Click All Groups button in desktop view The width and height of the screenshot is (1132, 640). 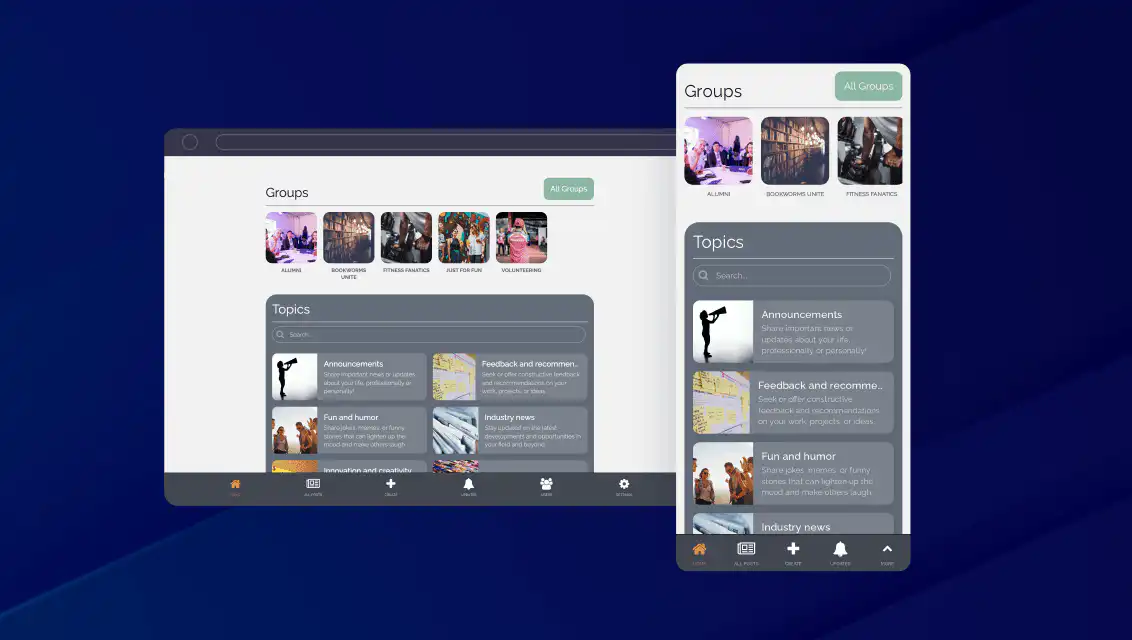[x=569, y=189]
